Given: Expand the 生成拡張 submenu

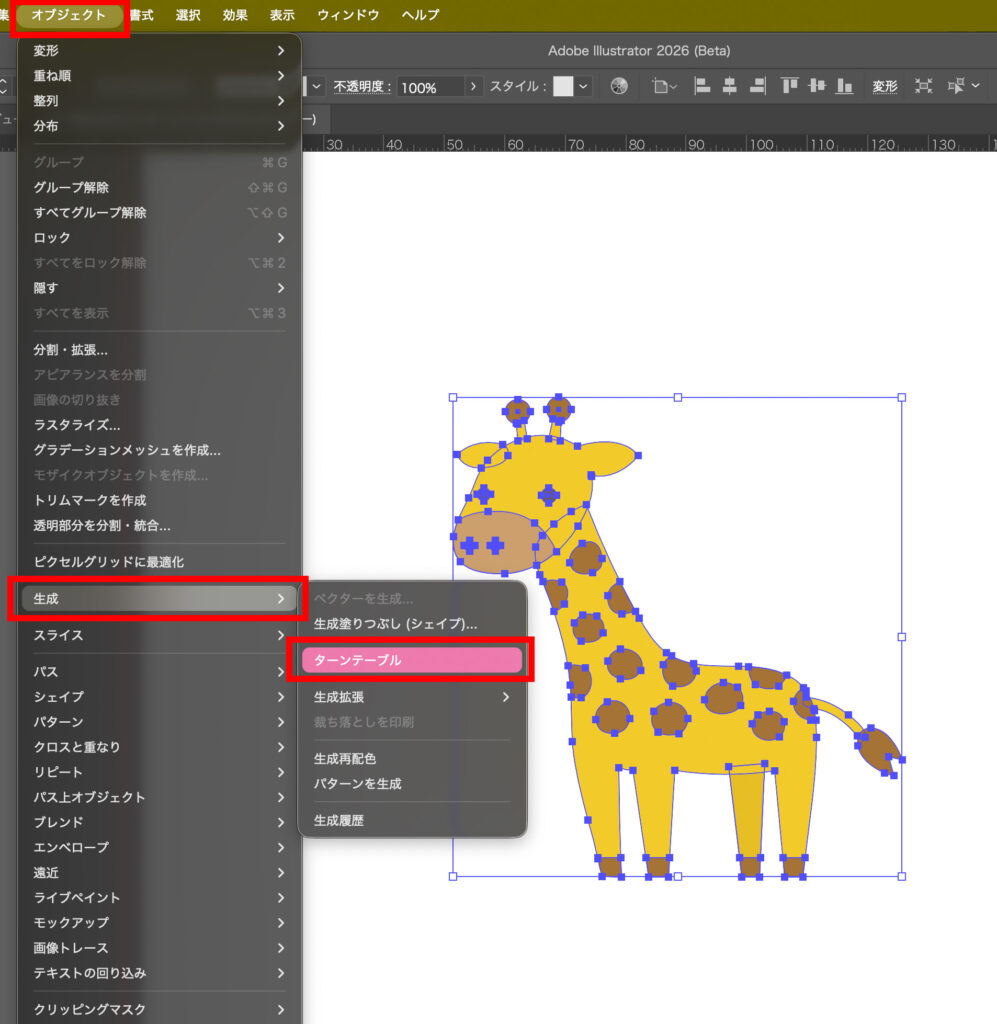Looking at the screenshot, I should point(411,697).
